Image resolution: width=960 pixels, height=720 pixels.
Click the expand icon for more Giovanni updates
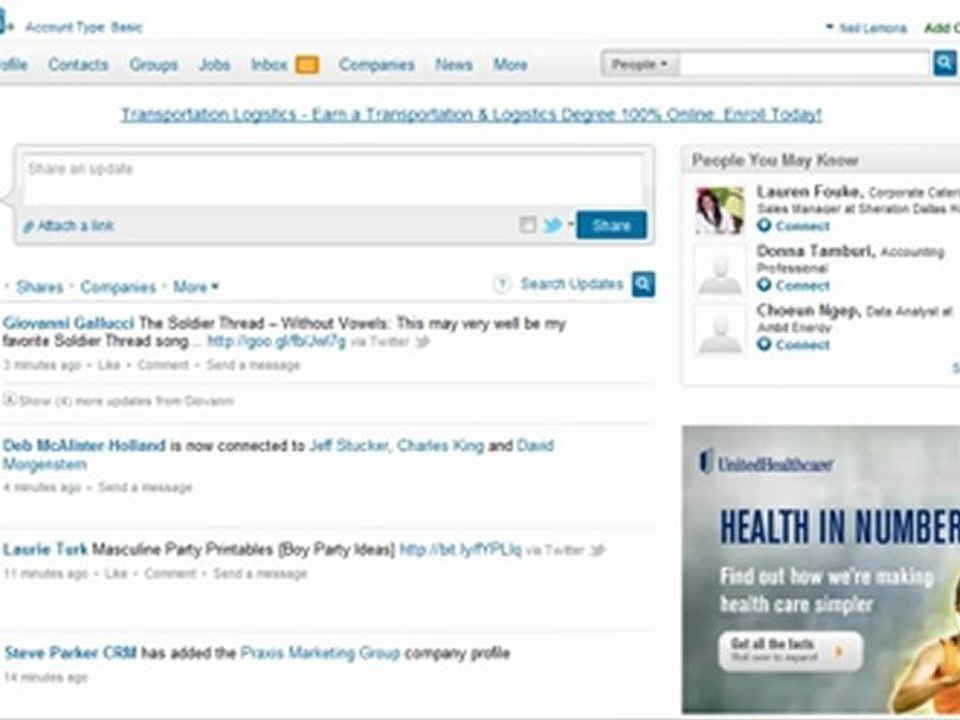(x=9, y=400)
